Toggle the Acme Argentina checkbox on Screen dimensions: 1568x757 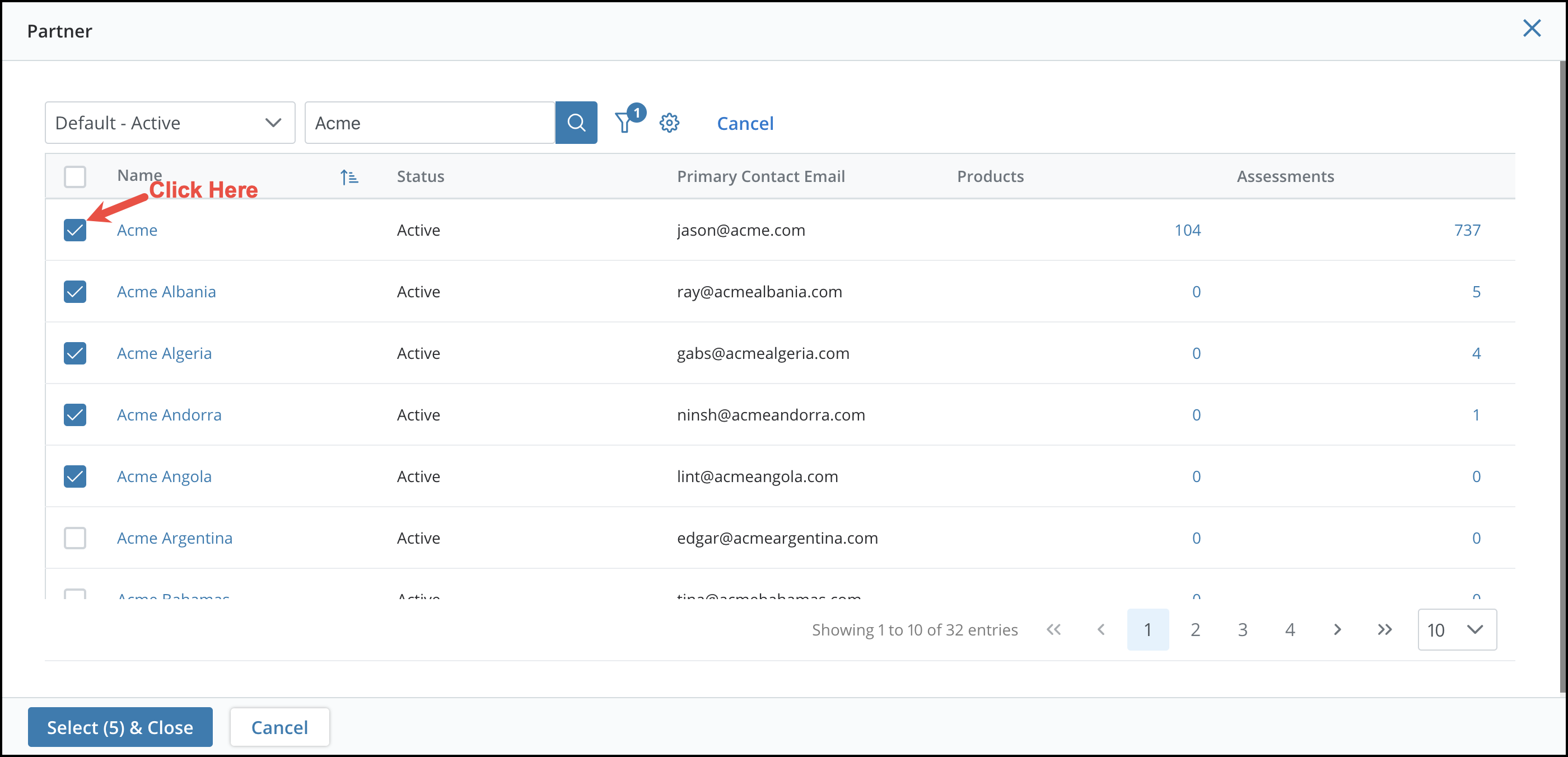76,537
